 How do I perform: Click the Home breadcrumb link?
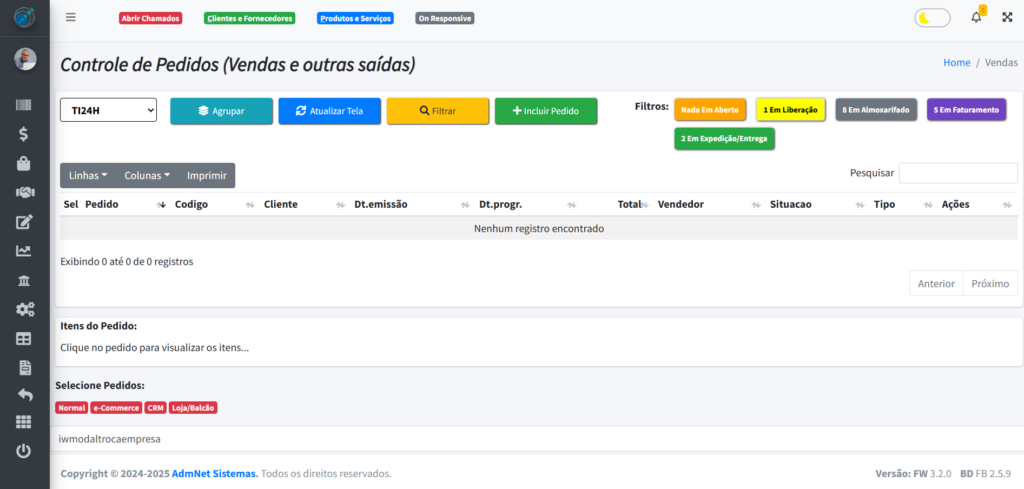(956, 62)
